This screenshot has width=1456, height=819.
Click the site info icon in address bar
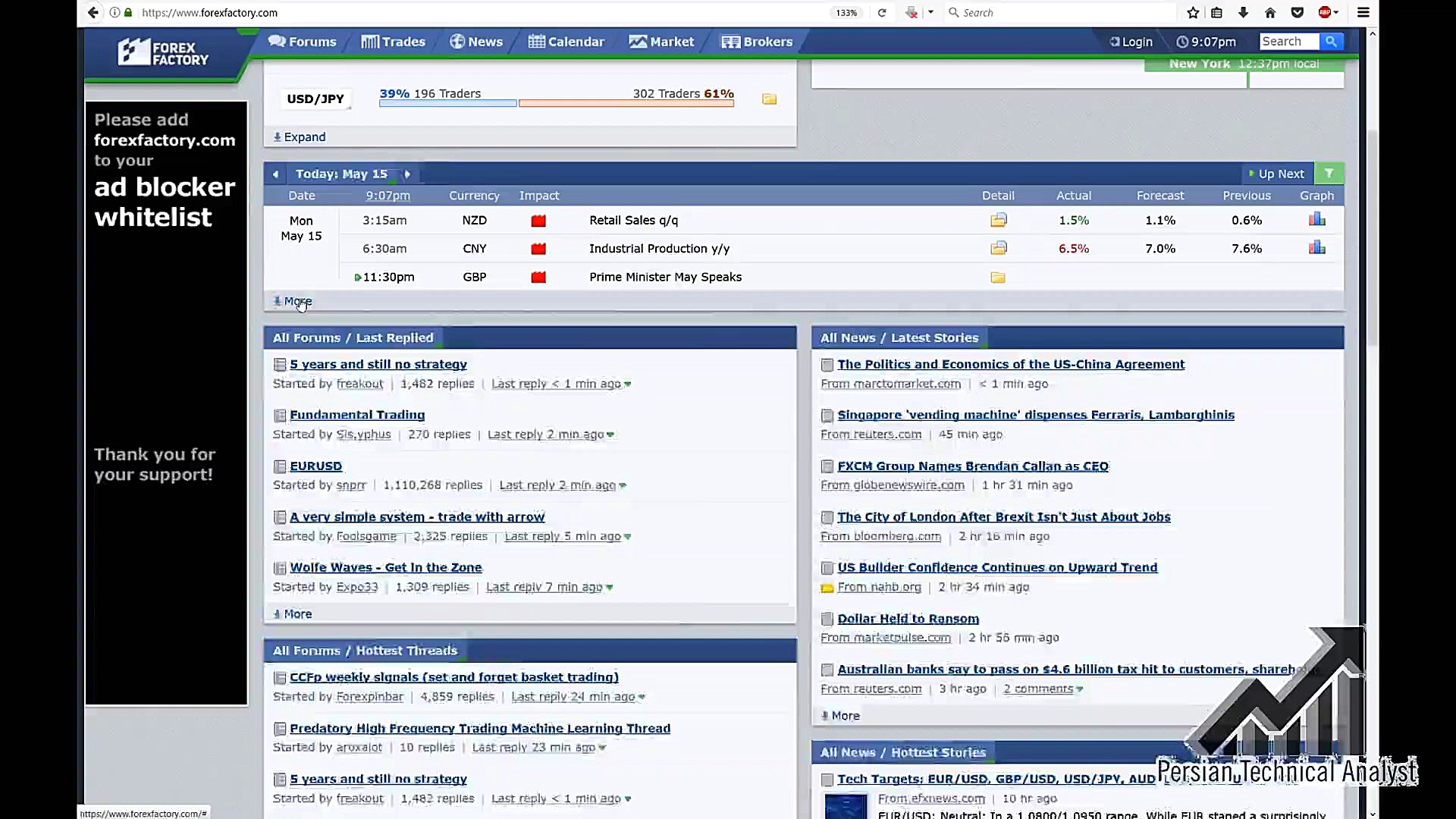tap(115, 12)
